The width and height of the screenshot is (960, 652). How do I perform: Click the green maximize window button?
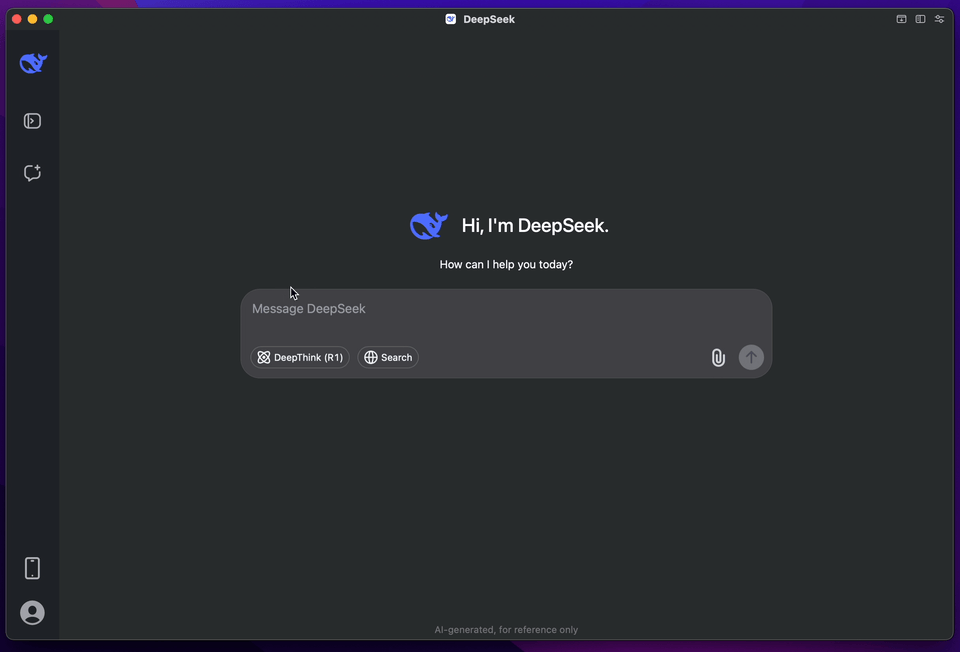48,19
